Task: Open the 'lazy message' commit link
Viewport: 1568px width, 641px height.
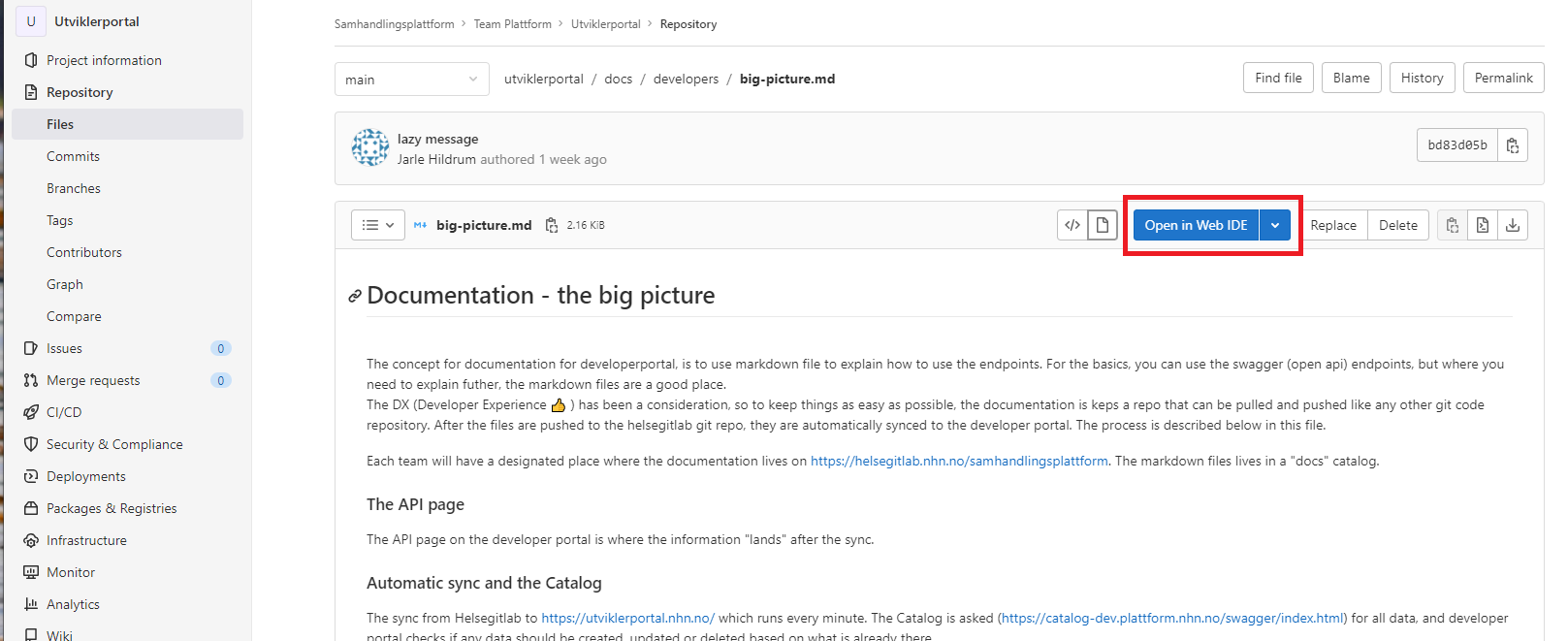Action: click(x=438, y=139)
